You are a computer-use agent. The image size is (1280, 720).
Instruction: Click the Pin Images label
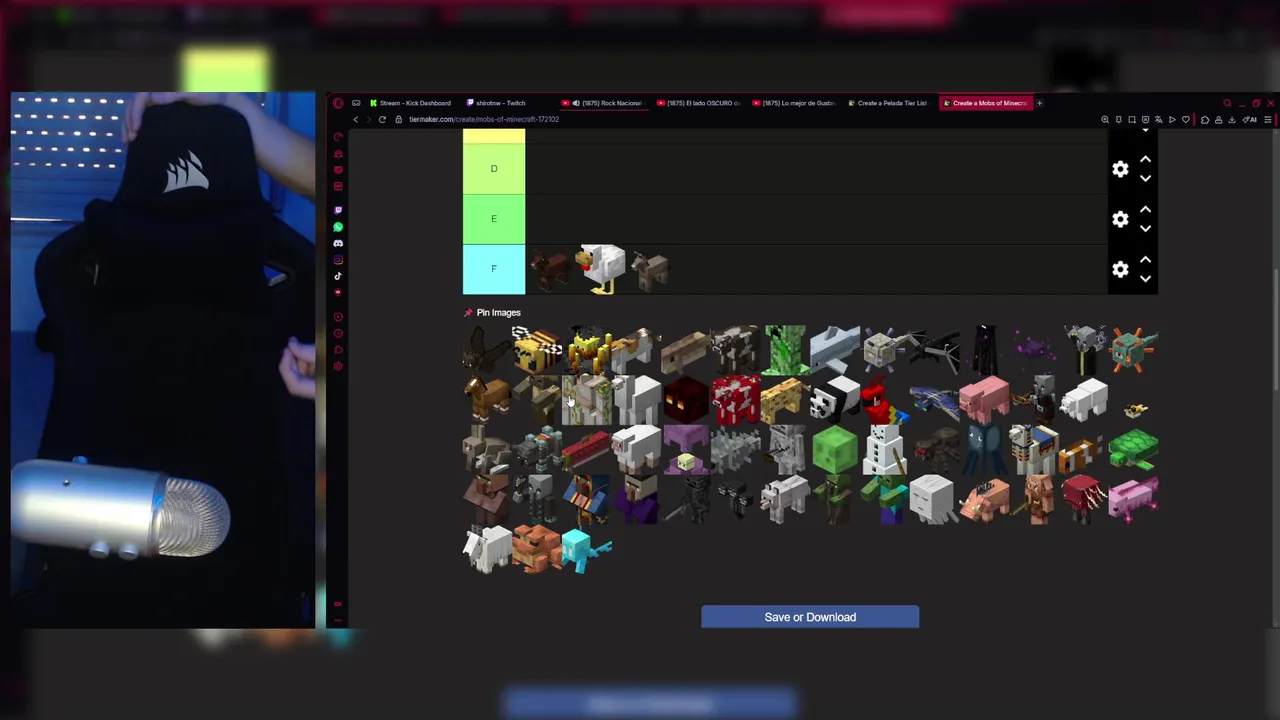pos(498,313)
